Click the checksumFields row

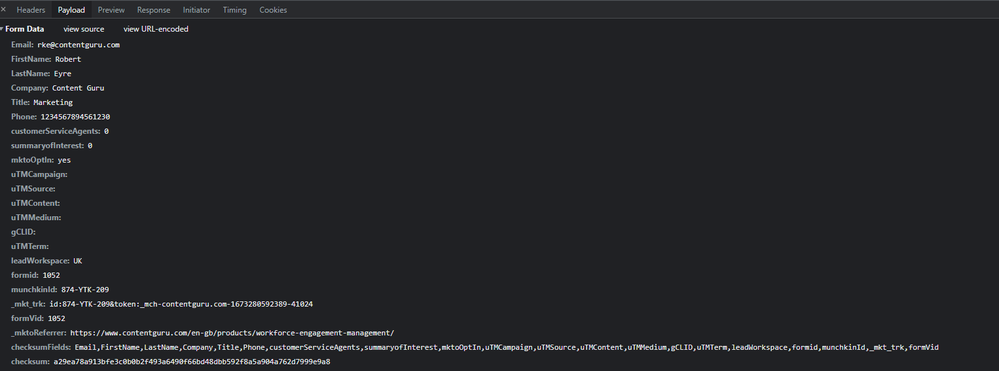(475, 347)
